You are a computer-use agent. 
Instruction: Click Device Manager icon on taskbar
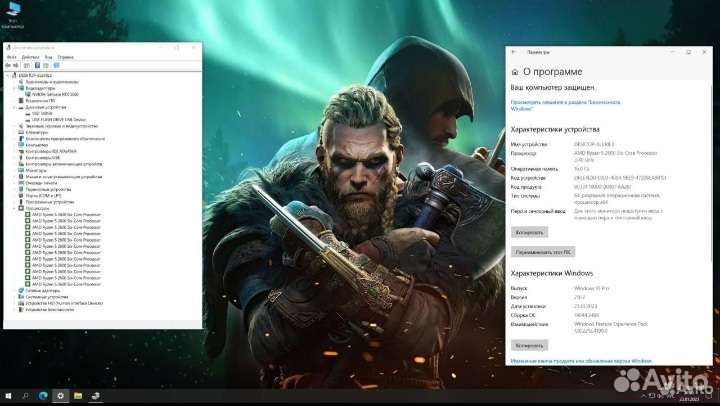(x=96, y=396)
